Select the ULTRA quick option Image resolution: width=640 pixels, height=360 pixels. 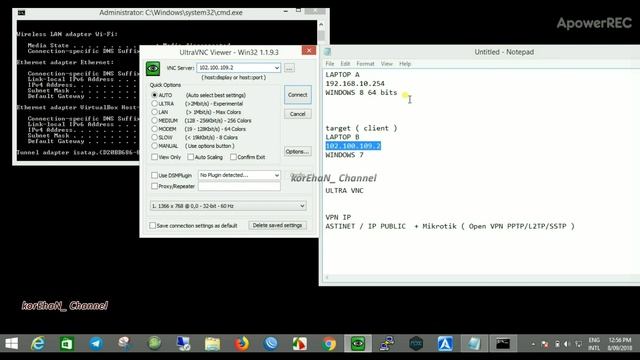(x=155, y=104)
